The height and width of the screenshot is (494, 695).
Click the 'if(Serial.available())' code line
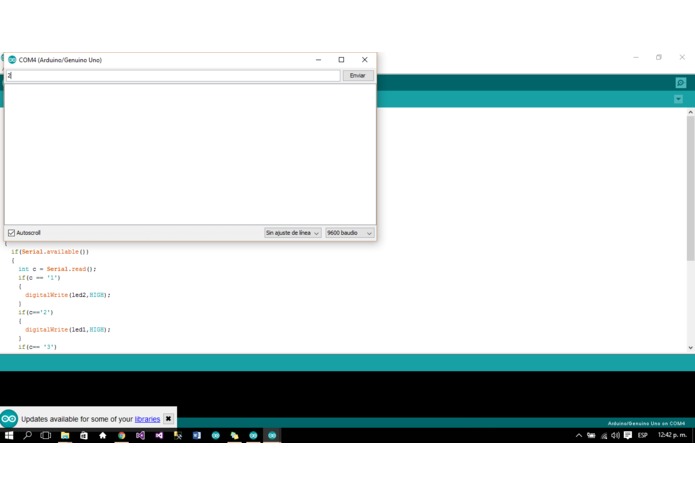[50, 252]
